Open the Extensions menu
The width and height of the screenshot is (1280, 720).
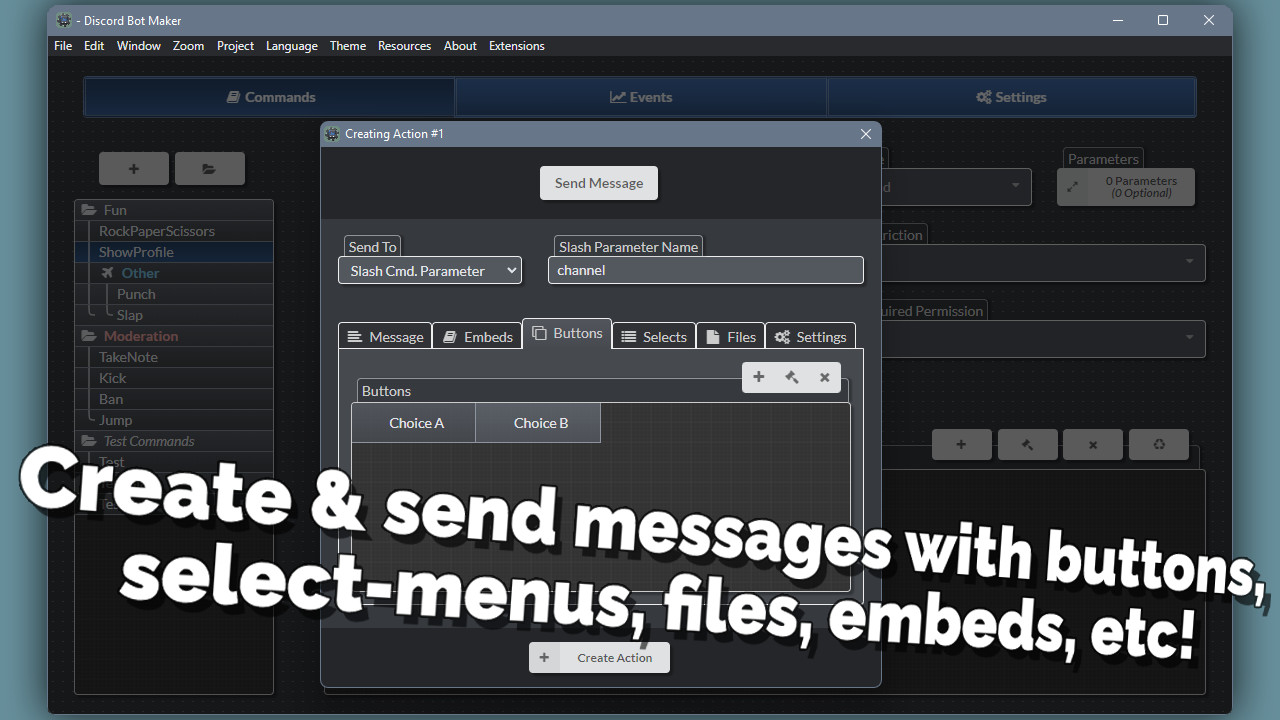tap(516, 45)
